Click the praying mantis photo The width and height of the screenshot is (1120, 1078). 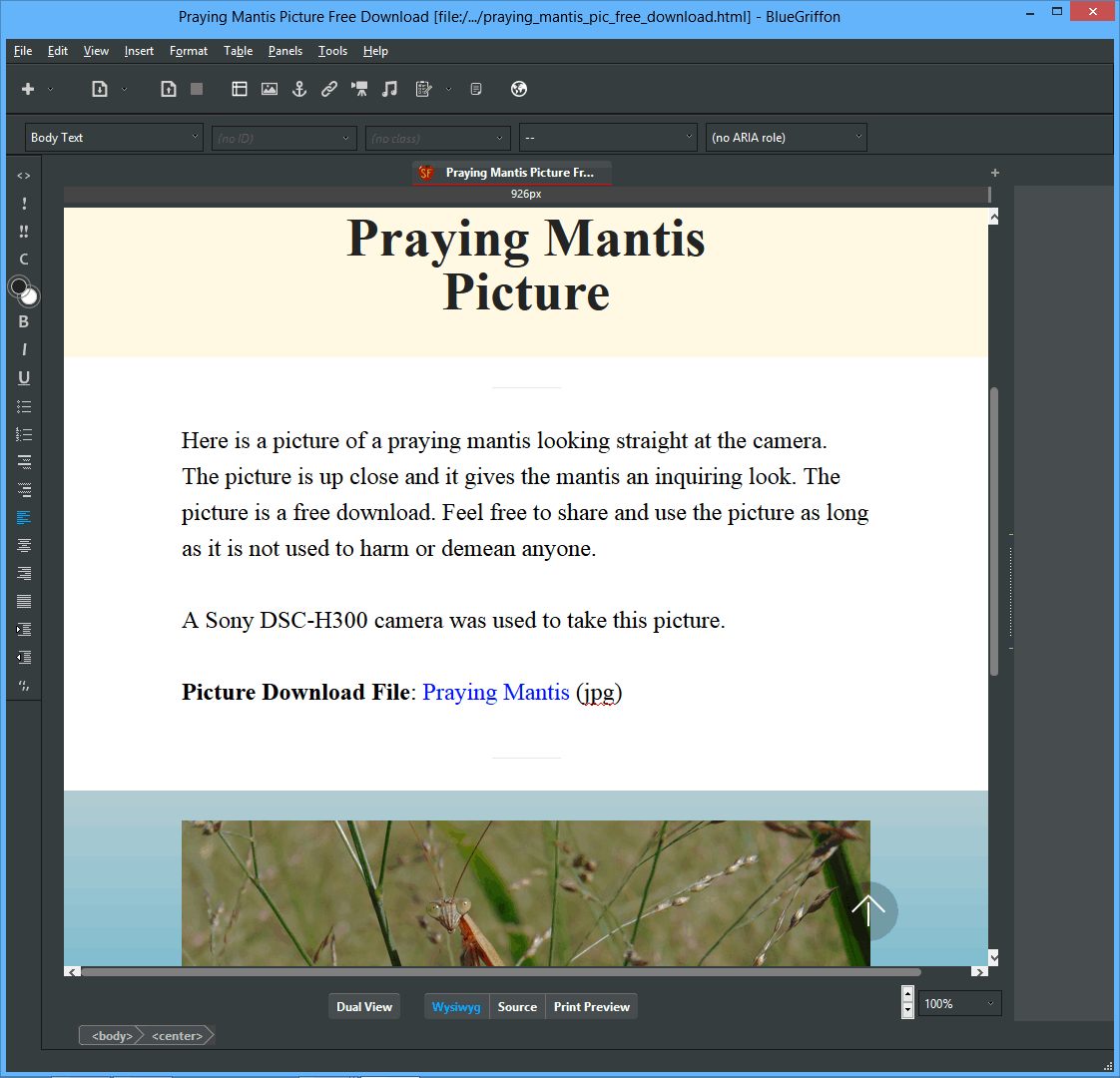coord(526,893)
